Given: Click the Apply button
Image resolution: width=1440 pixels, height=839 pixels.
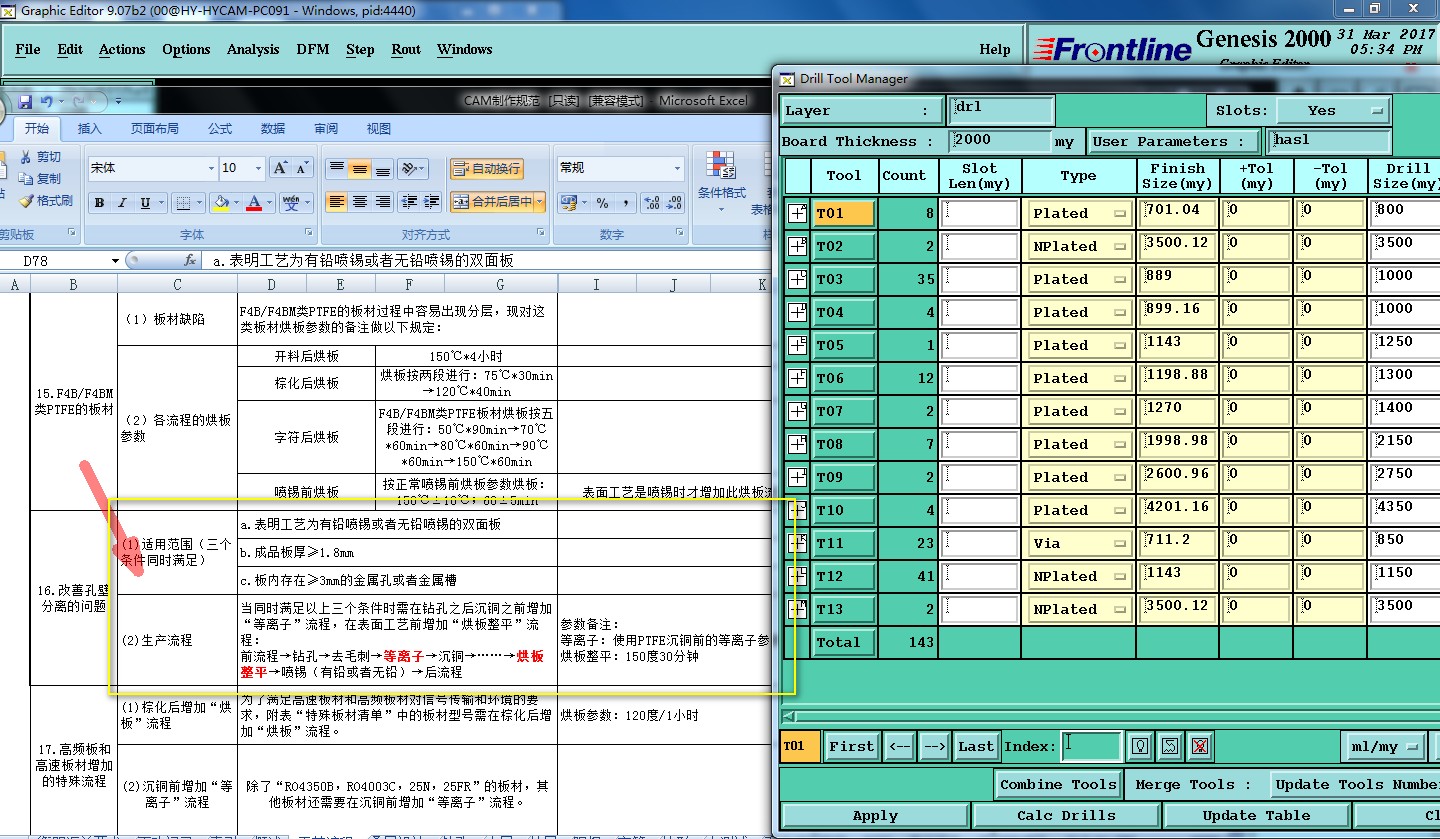Looking at the screenshot, I should click(x=875, y=816).
